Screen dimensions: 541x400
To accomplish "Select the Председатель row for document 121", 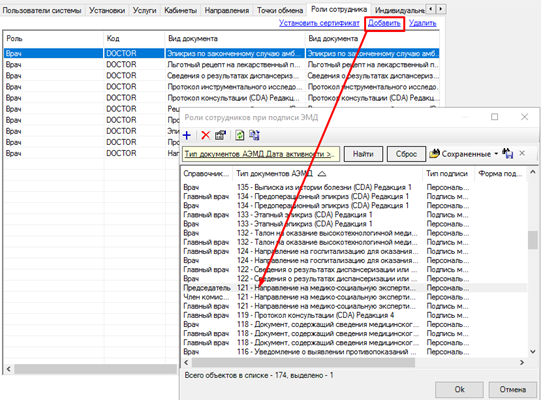I will 354,288.
